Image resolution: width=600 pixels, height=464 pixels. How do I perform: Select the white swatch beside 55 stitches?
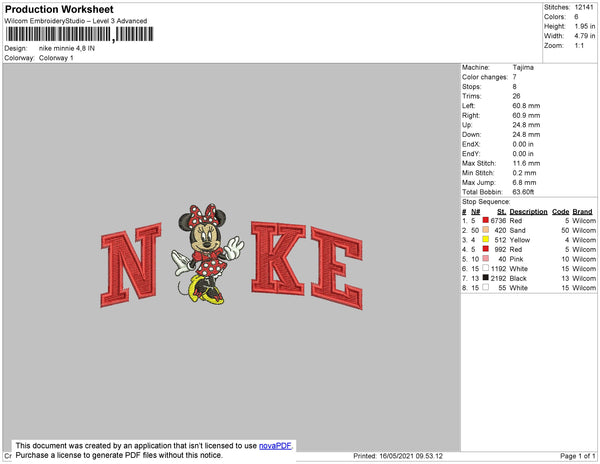(x=486, y=287)
